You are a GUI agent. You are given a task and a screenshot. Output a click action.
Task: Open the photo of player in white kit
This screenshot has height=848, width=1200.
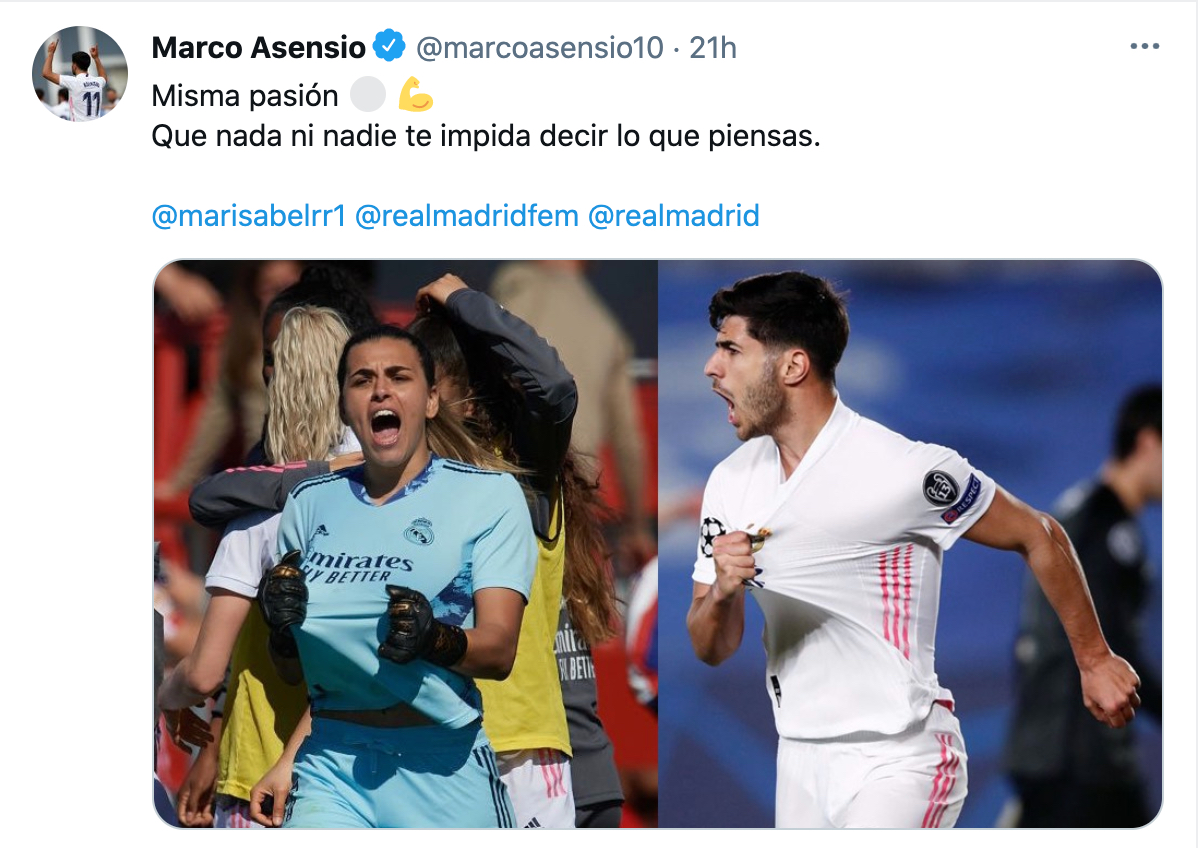click(x=910, y=544)
